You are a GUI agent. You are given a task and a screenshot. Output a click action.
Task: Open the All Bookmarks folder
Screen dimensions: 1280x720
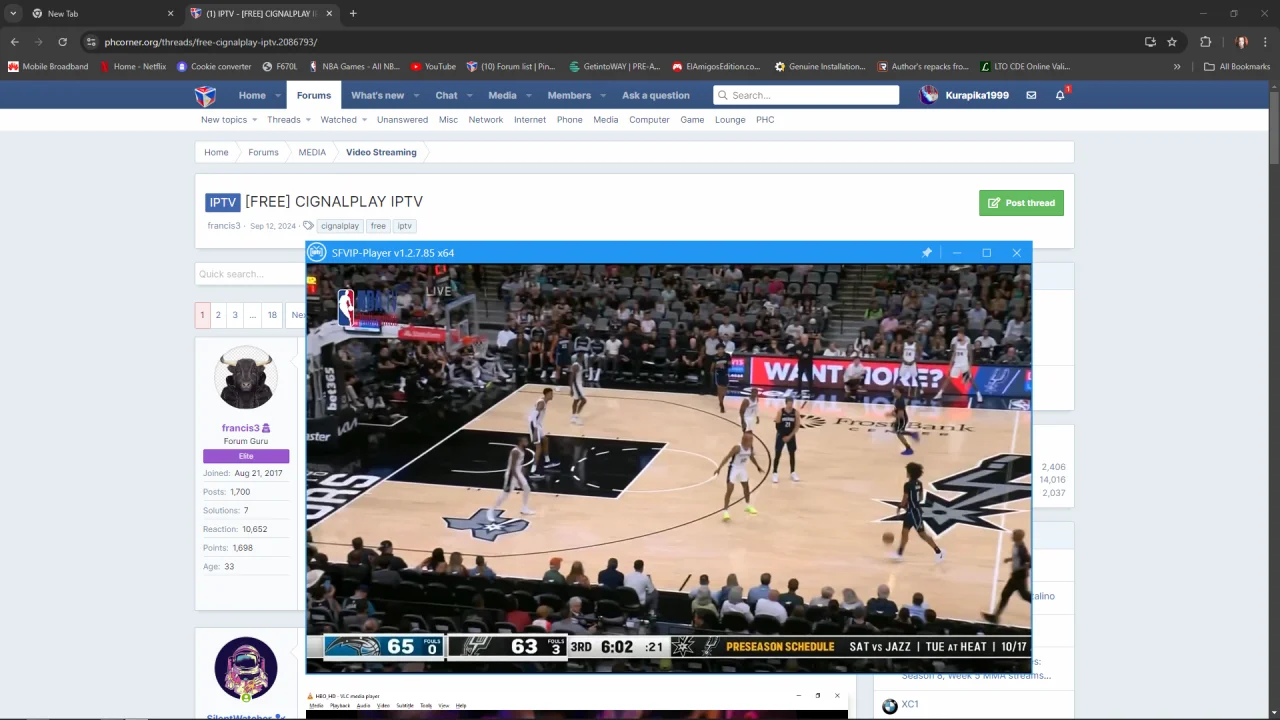point(1237,66)
